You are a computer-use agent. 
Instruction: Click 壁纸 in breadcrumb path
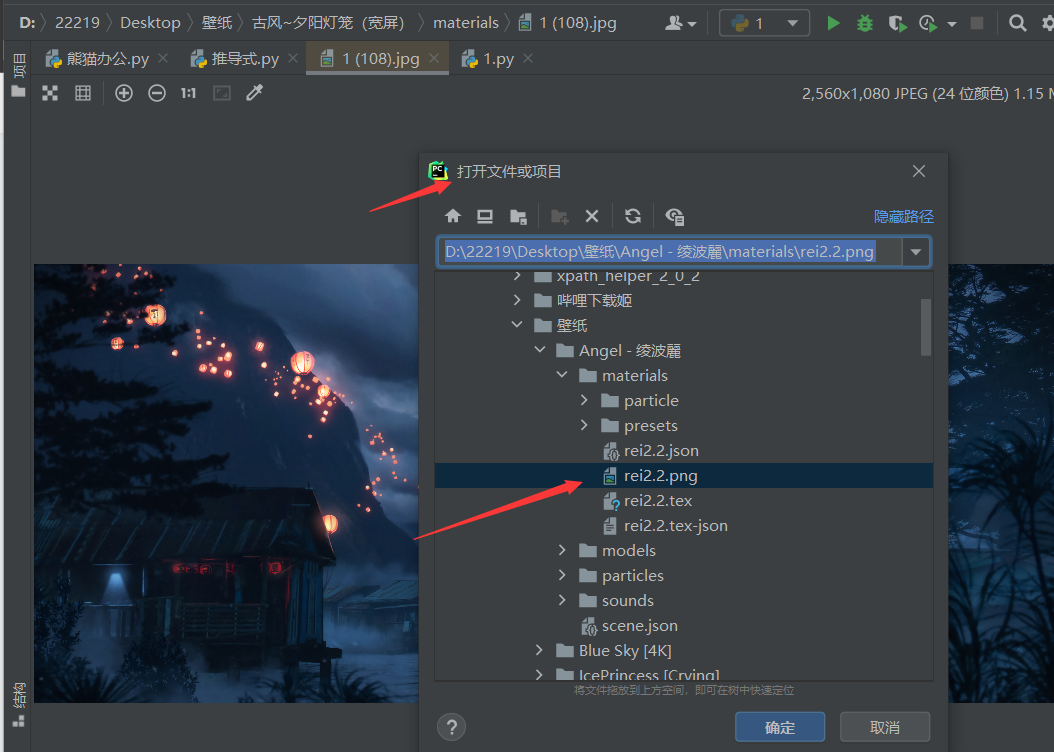[x=216, y=23]
